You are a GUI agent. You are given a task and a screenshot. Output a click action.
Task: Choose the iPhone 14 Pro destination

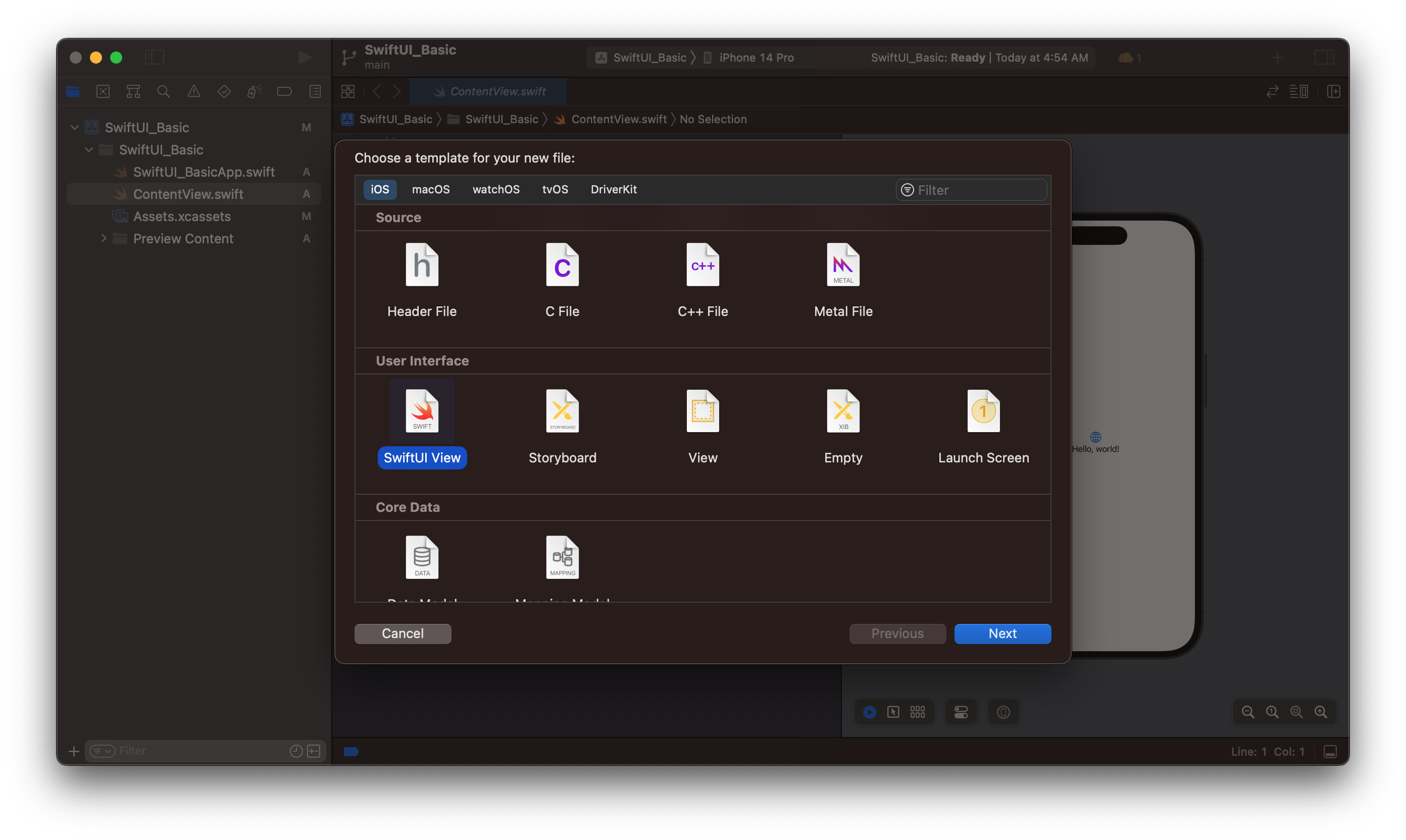pos(748,57)
